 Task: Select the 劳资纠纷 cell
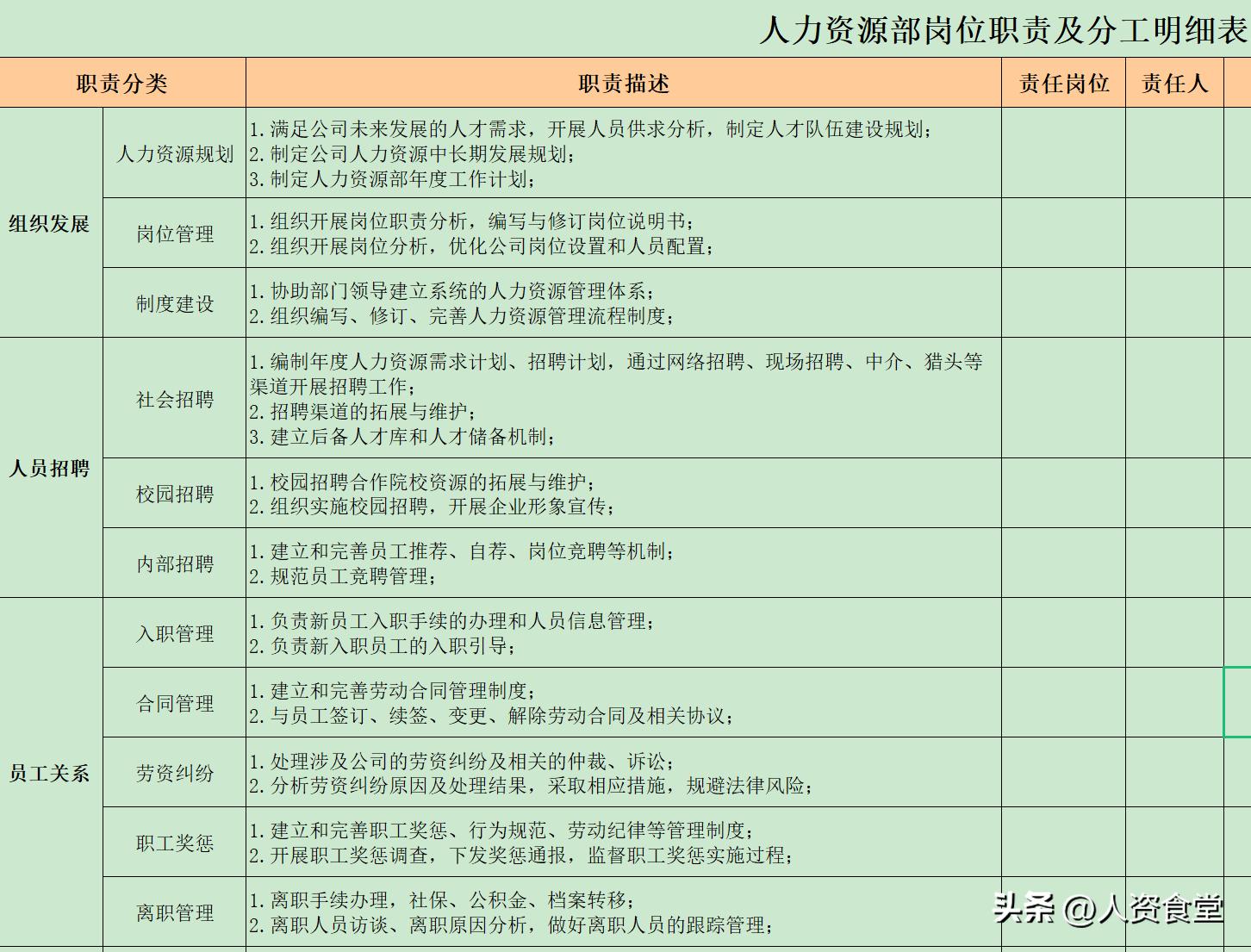click(x=175, y=773)
